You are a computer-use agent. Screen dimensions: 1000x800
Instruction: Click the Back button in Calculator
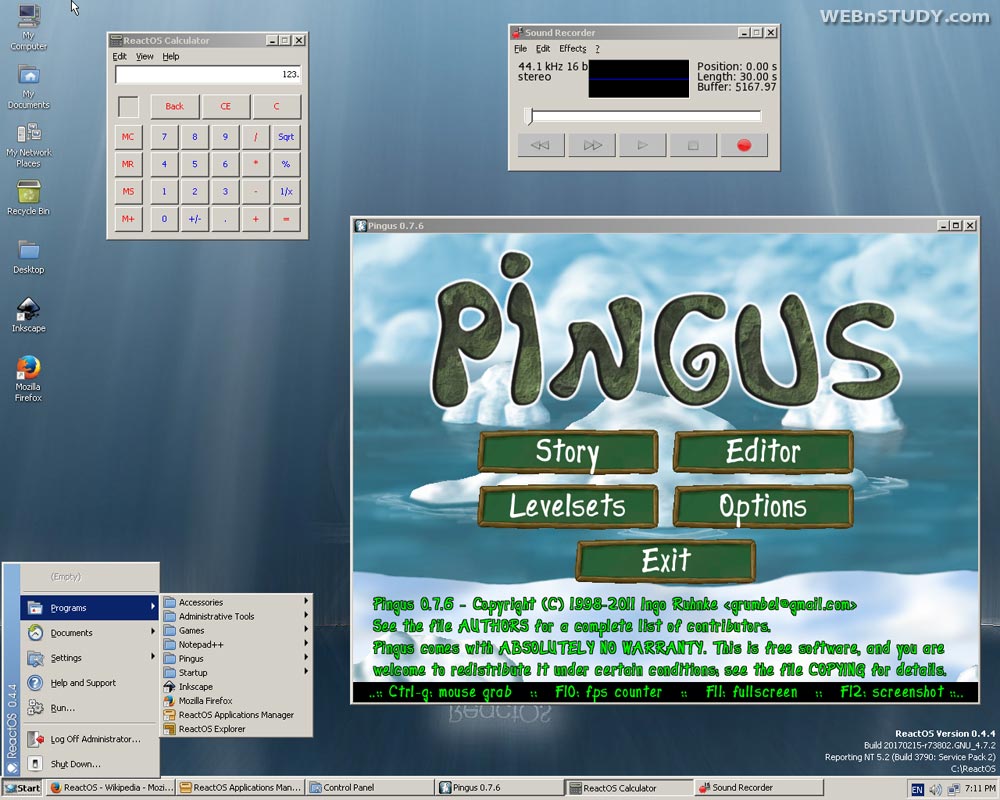(x=175, y=107)
